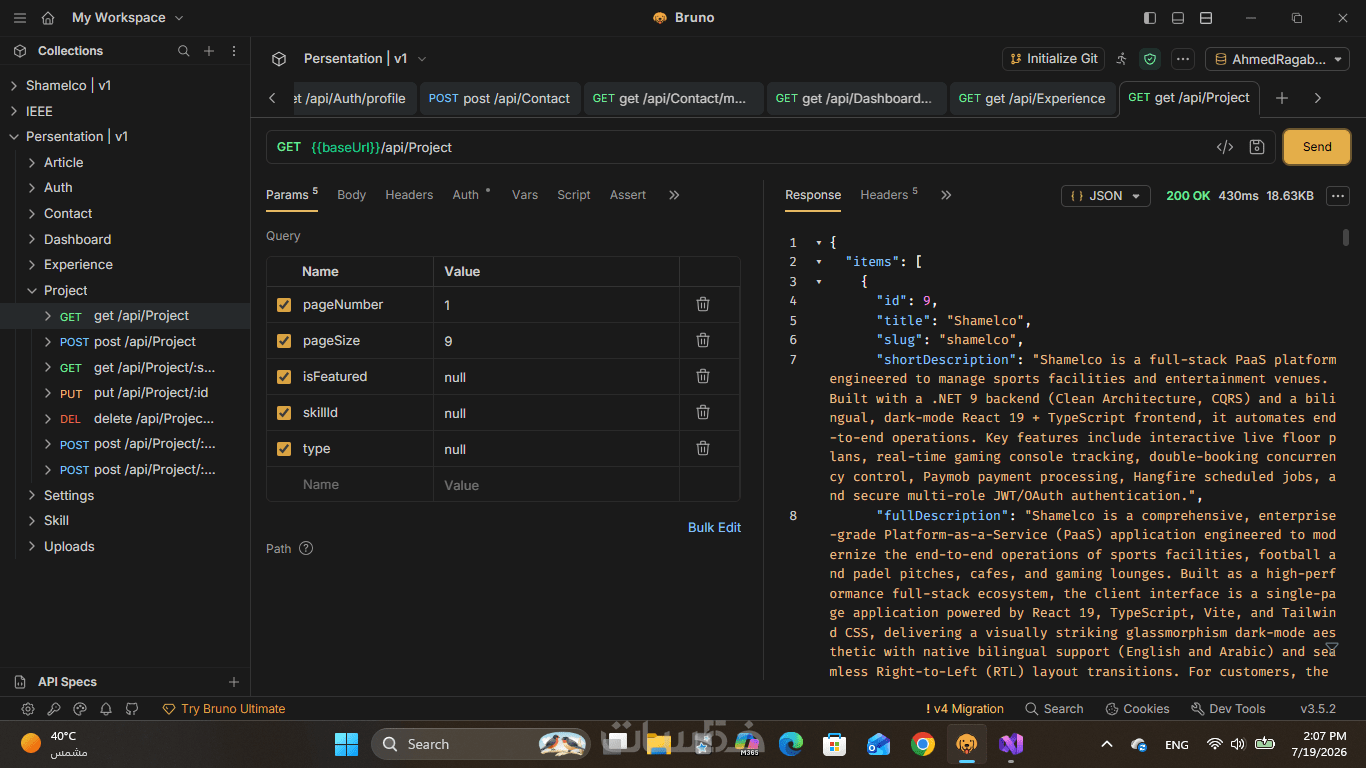Screen dimensions: 1366x768
Task: Remove the skillId parameter row
Action: coord(703,412)
